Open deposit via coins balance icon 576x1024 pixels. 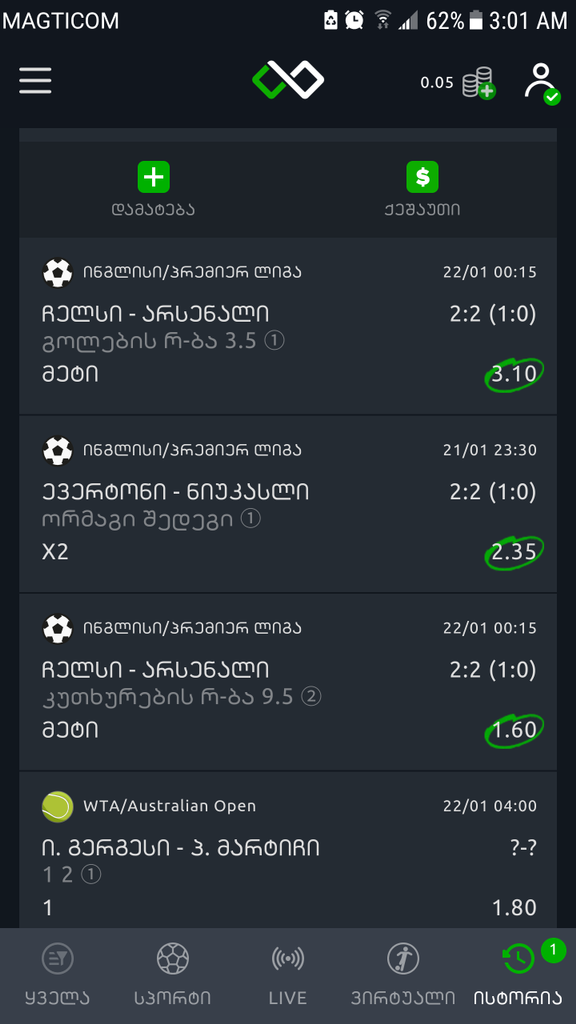479,83
